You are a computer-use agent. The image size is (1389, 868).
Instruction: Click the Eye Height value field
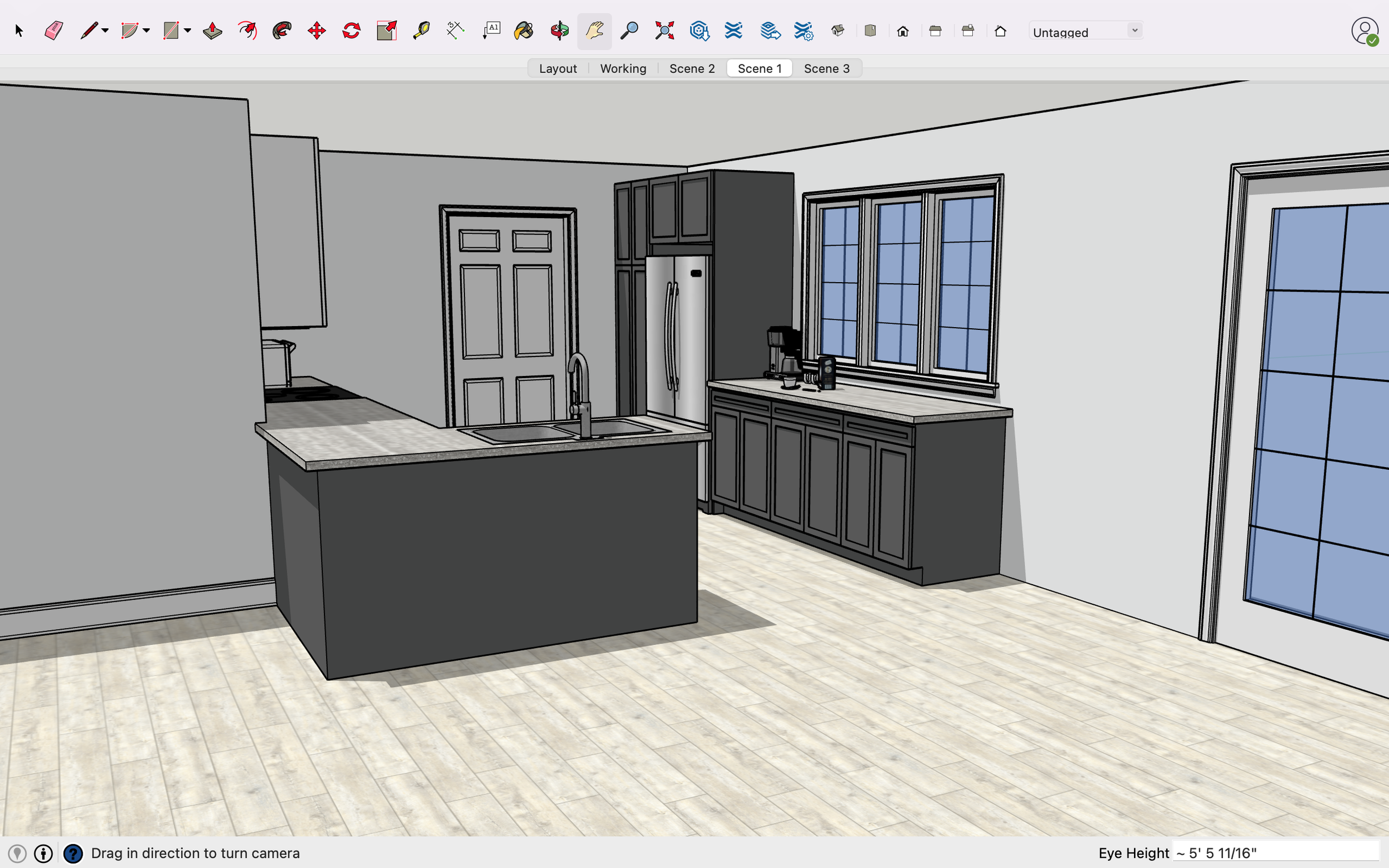[x=1275, y=852]
